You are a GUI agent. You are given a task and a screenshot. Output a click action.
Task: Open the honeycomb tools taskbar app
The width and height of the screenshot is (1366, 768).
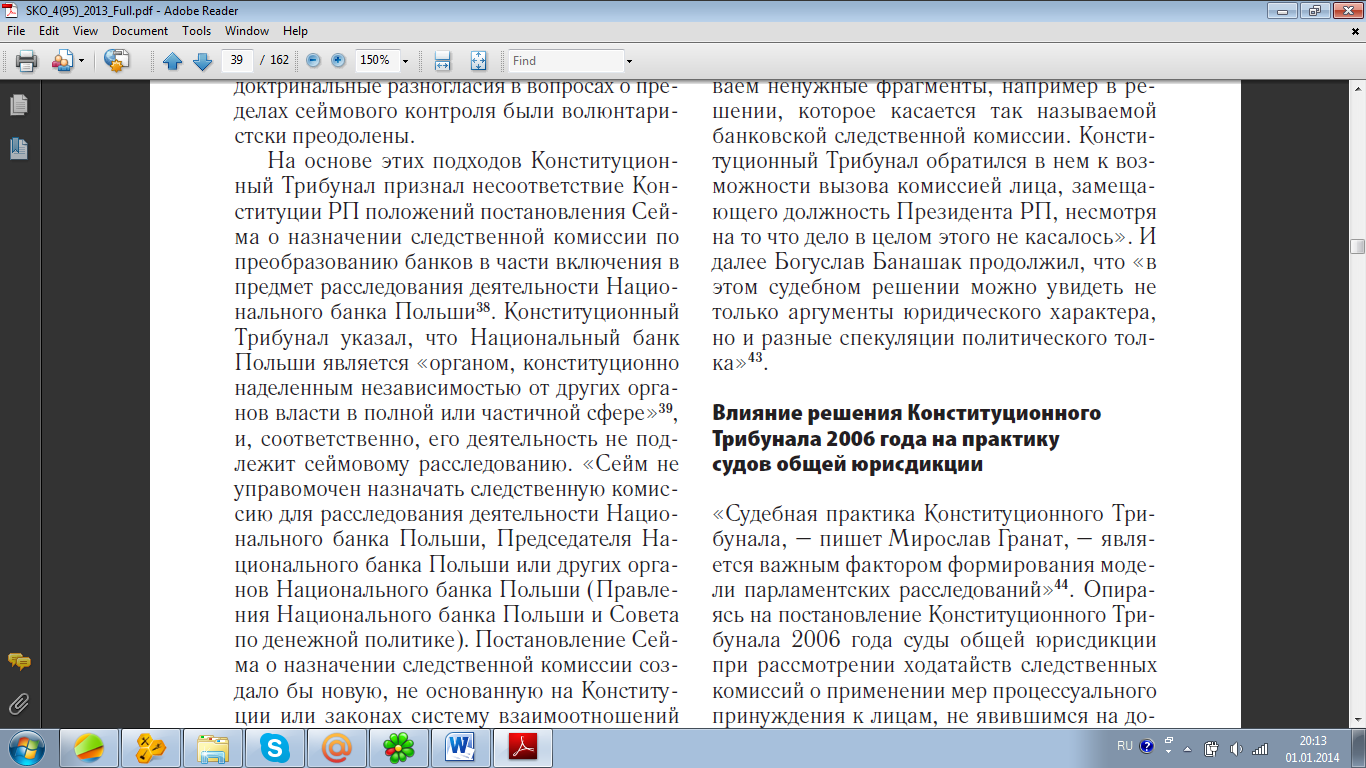pos(151,748)
